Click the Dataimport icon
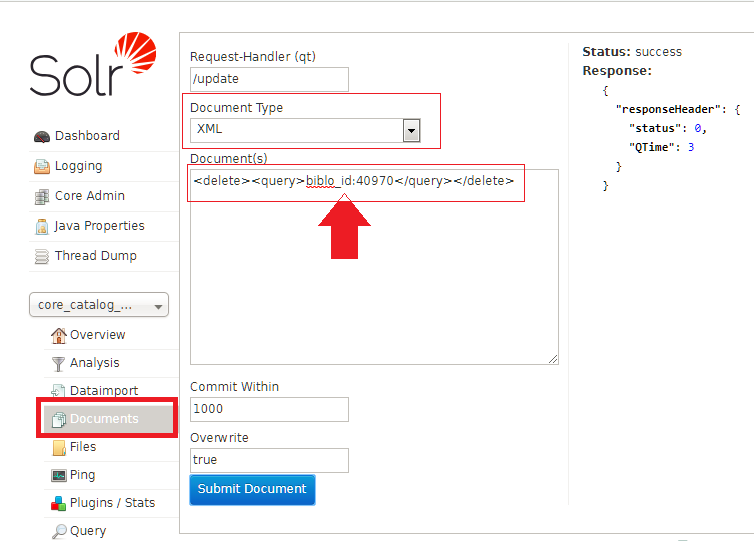The height and width of the screenshot is (541, 754). click(58, 390)
